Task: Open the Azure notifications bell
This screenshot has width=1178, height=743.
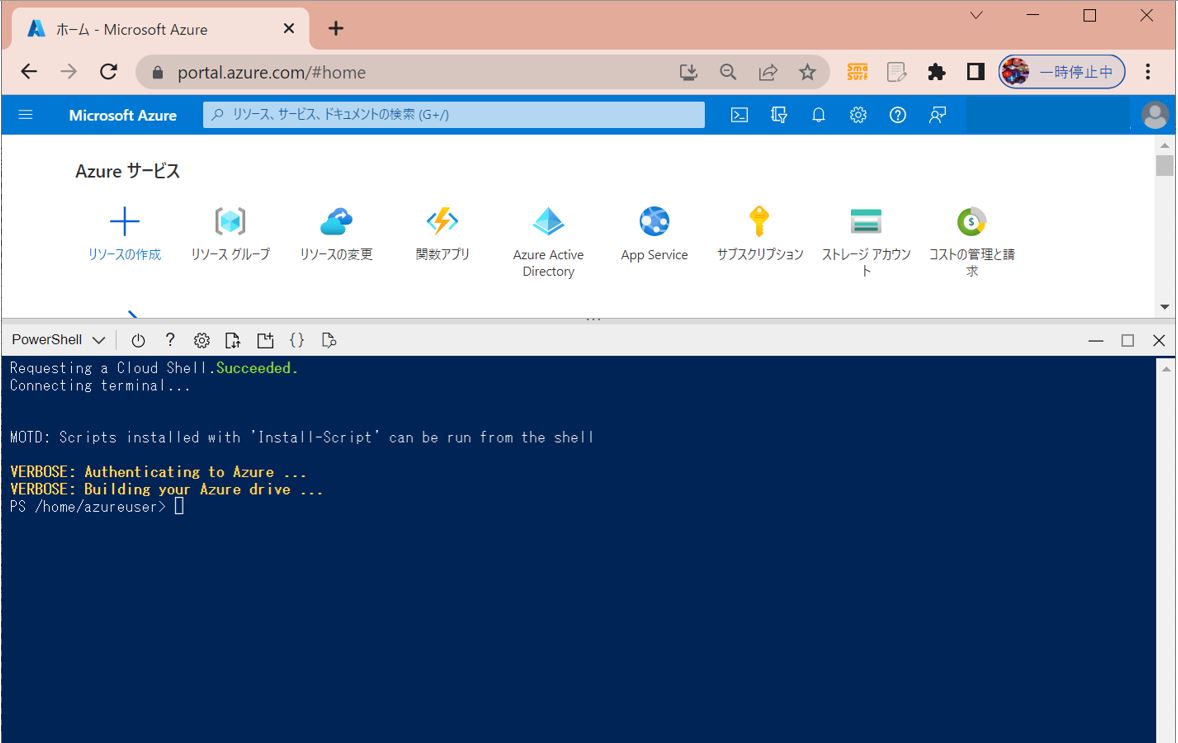Action: click(818, 115)
